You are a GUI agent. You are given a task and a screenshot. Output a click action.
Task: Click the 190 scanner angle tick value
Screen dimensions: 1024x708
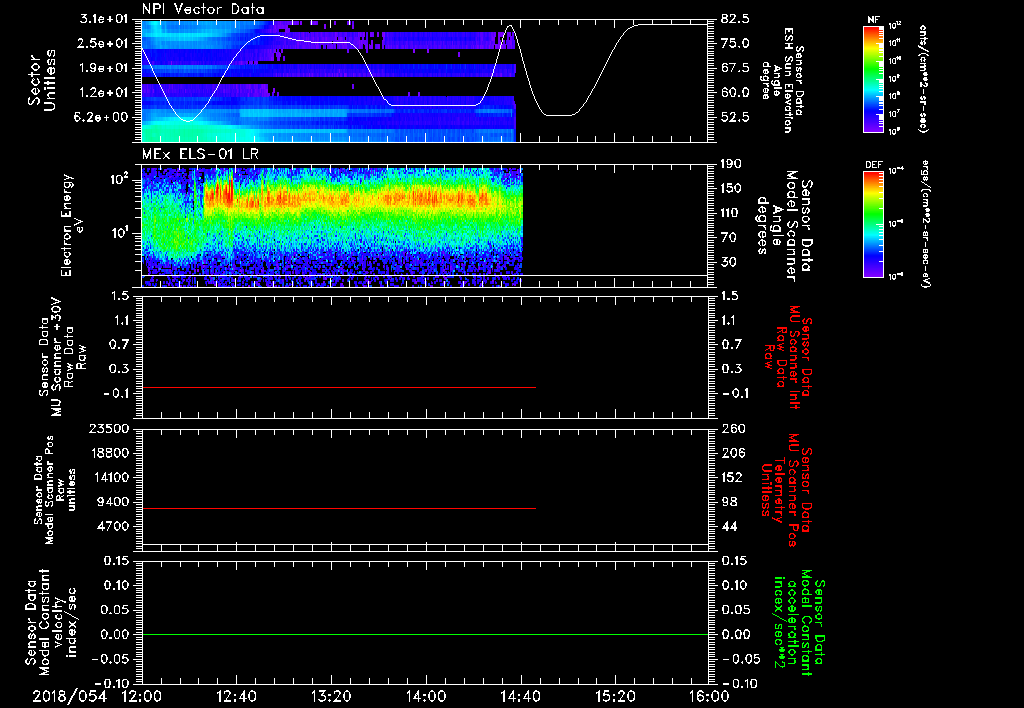(x=731, y=164)
